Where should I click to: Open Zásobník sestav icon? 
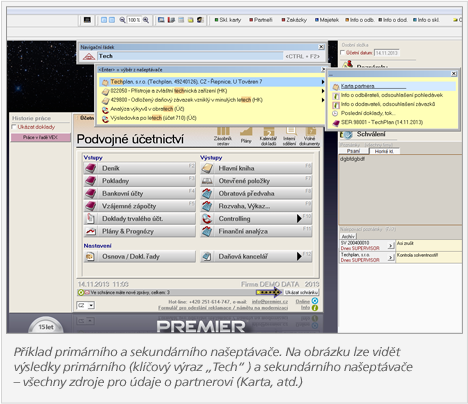click(x=223, y=136)
